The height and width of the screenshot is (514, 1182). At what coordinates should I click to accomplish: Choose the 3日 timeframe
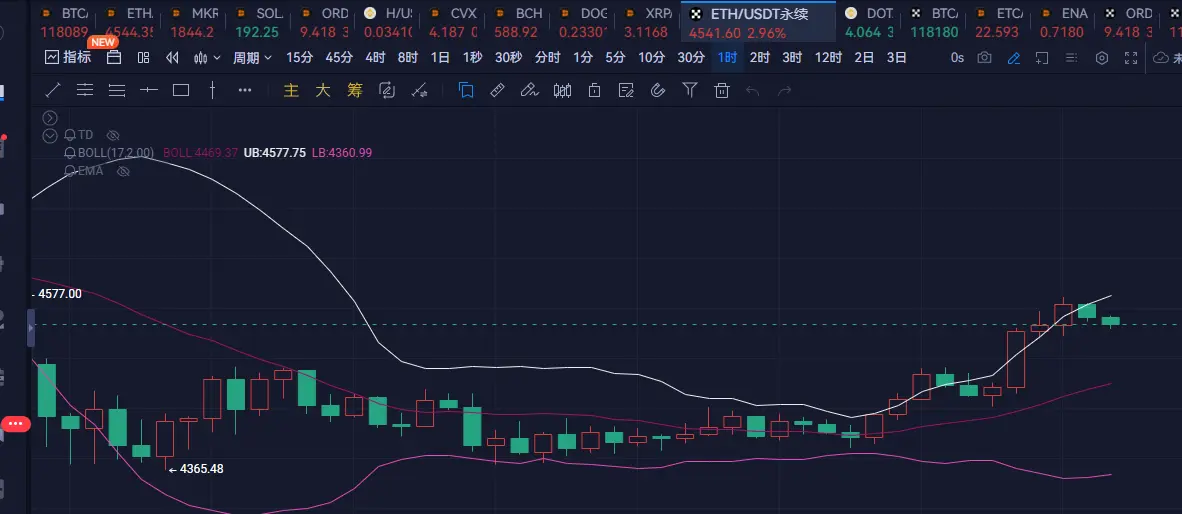pyautogui.click(x=896, y=57)
